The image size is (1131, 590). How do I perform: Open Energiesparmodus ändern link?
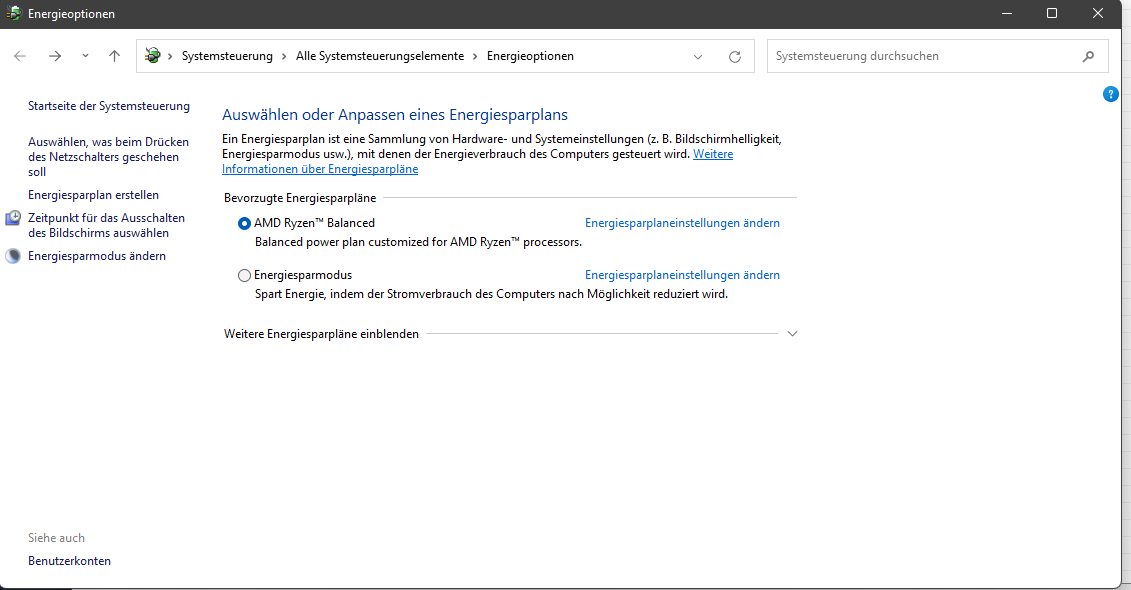tap(97, 256)
